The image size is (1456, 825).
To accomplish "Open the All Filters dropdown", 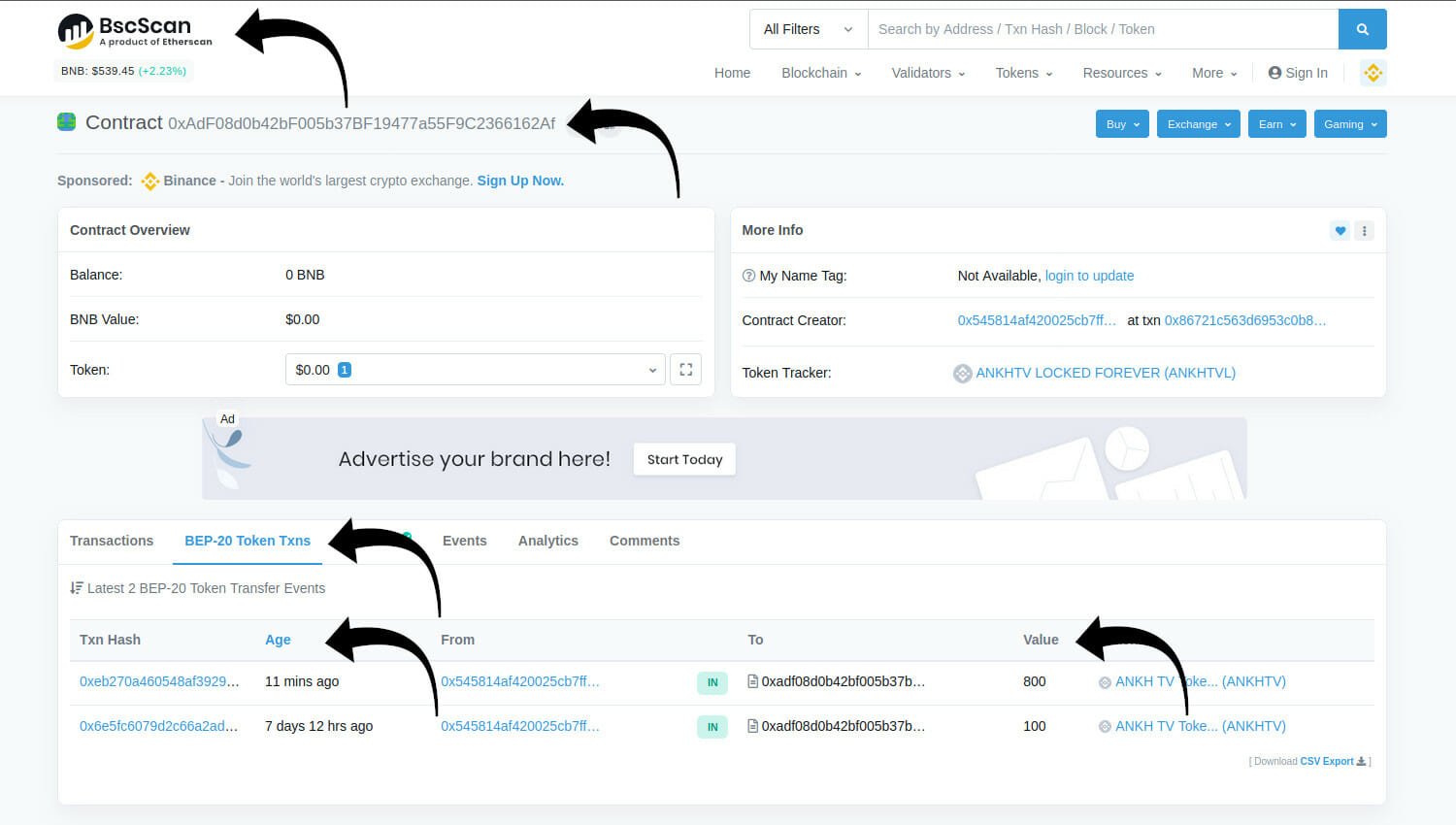I will (x=808, y=29).
